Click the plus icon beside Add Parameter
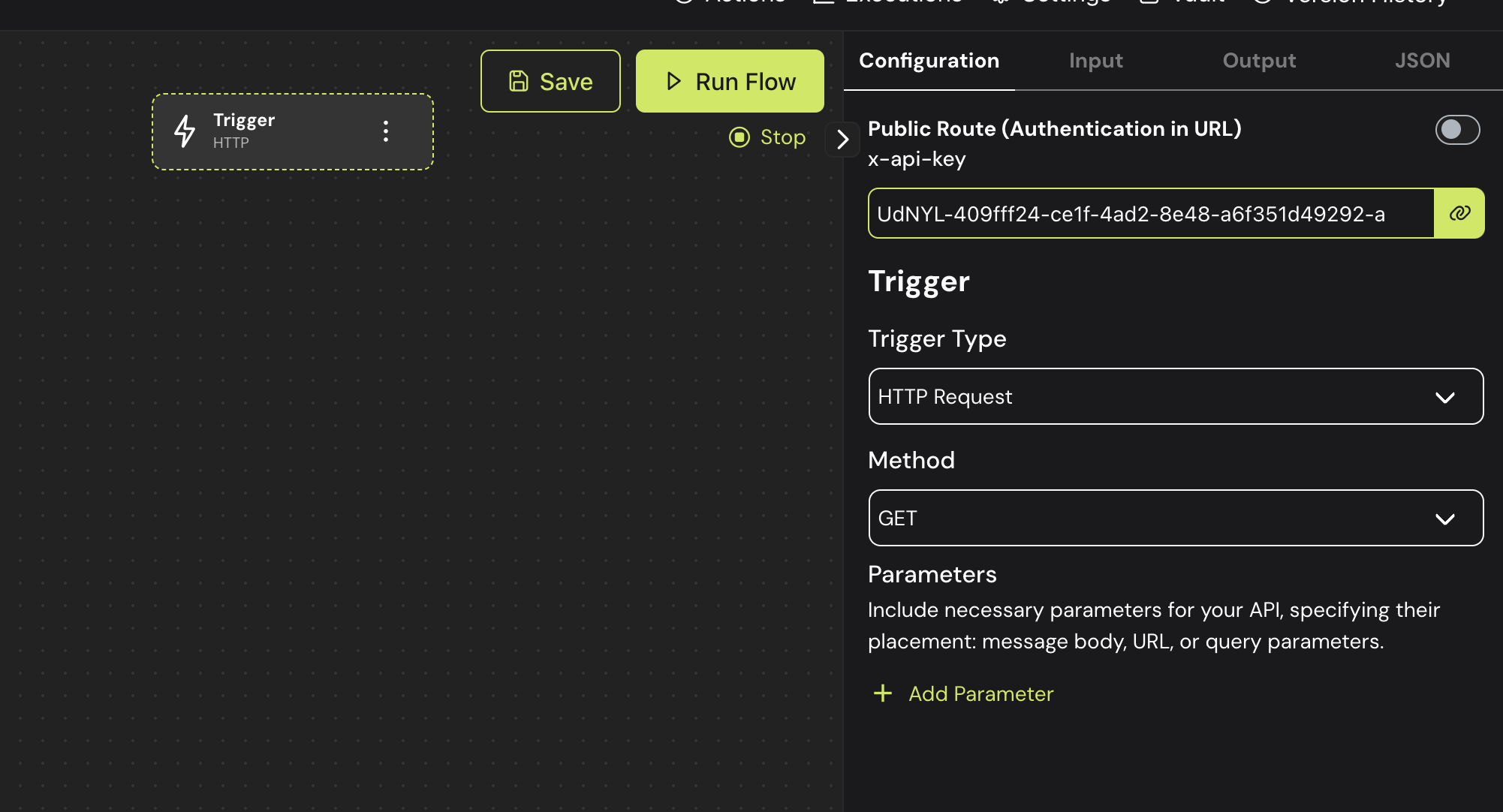This screenshot has width=1503, height=812. pyautogui.click(x=883, y=693)
